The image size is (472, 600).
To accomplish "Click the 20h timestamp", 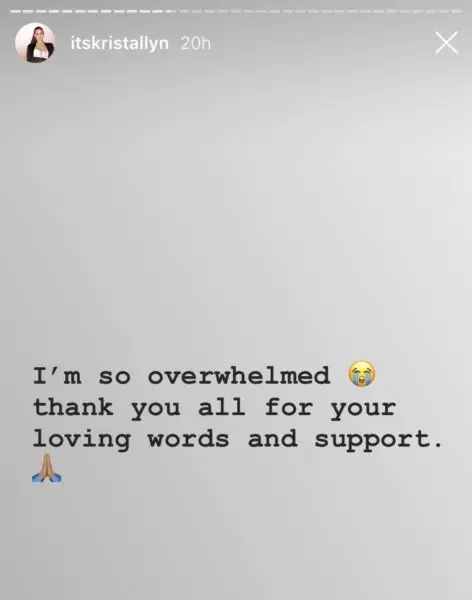I will click(x=195, y=44).
